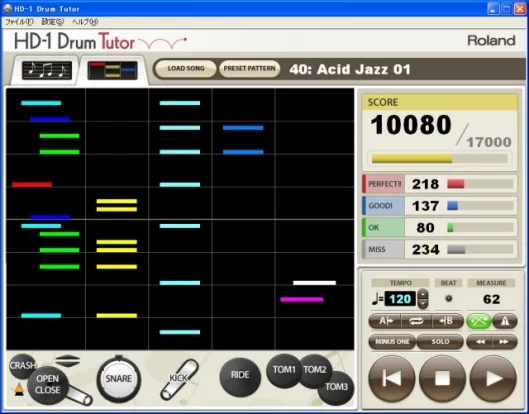This screenshot has width=529, height=414.
Task: Stop playback
Action: pos(442,378)
